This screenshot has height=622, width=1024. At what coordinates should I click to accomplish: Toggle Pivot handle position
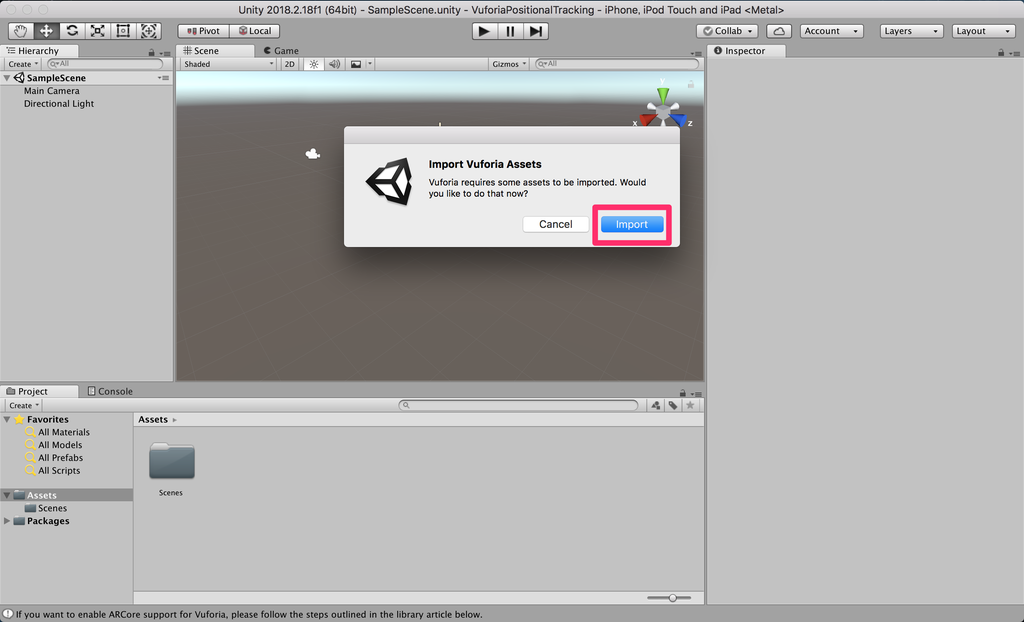click(203, 31)
